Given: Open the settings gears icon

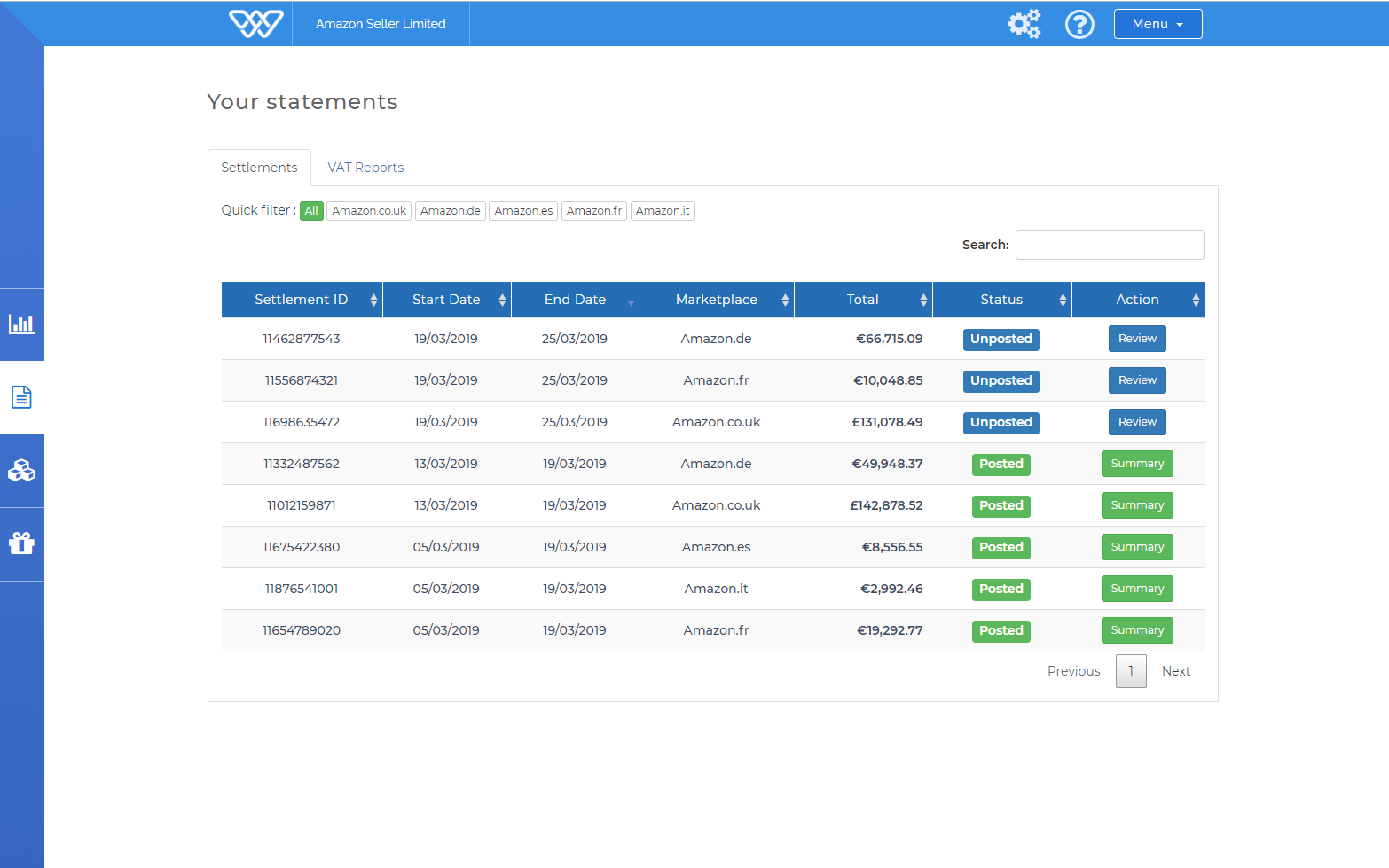Looking at the screenshot, I should (x=1024, y=24).
